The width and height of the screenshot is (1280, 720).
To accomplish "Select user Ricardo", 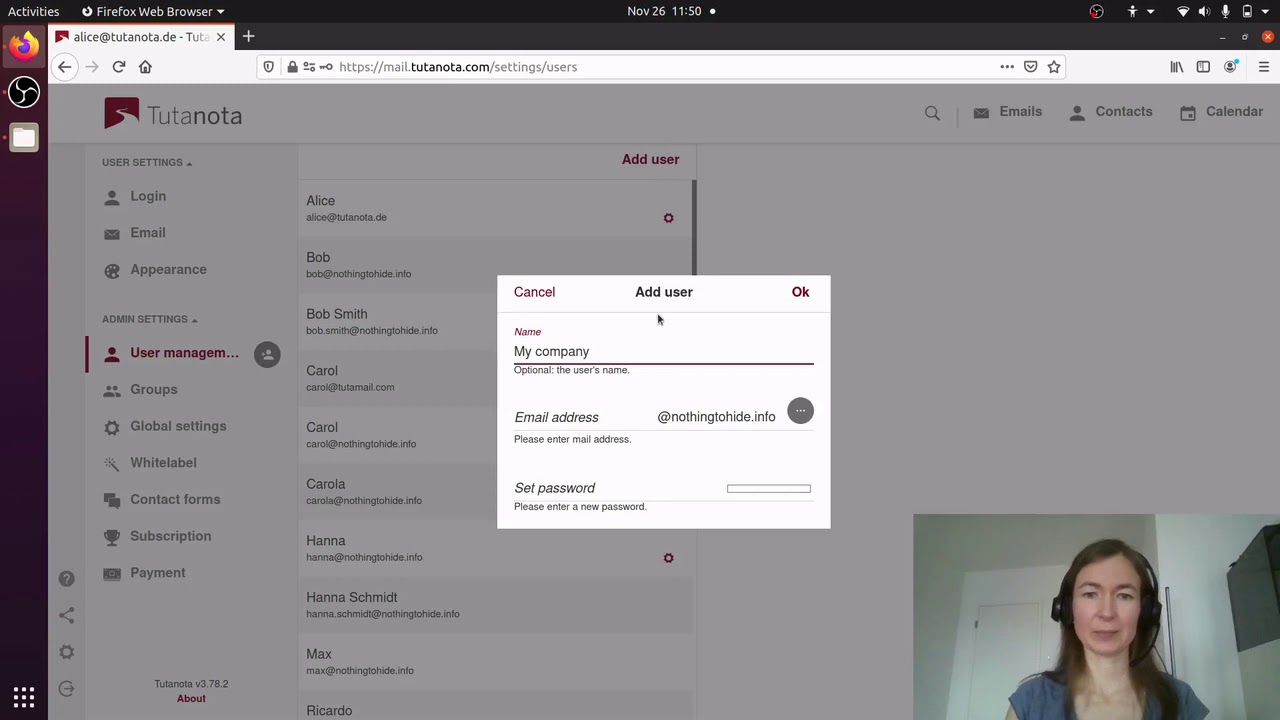I will [494, 706].
